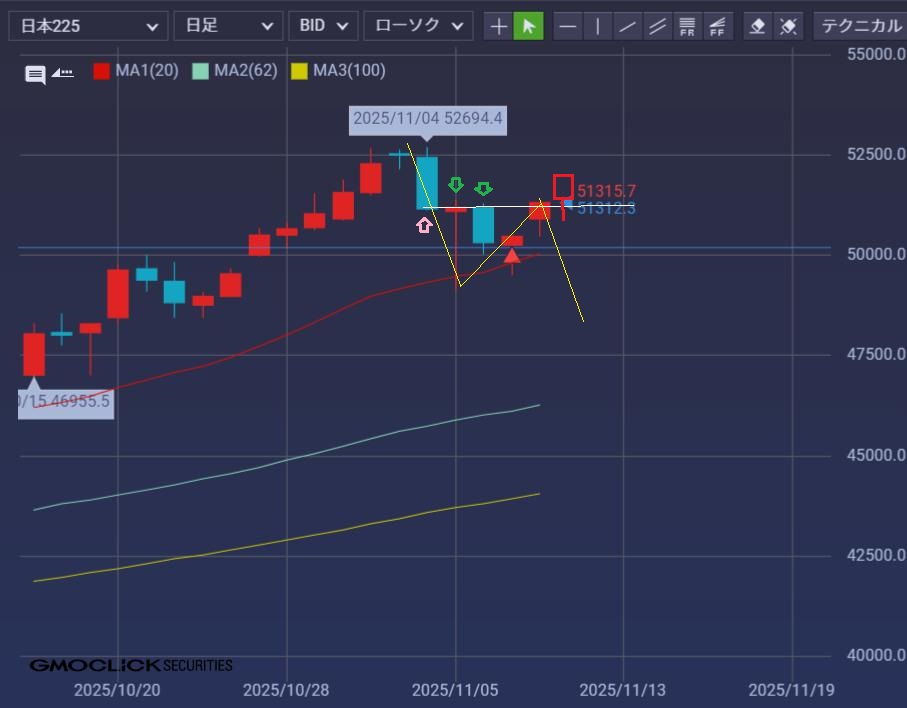Activate the green arrow pointer tool
This screenshot has height=708, width=907.
click(528, 26)
